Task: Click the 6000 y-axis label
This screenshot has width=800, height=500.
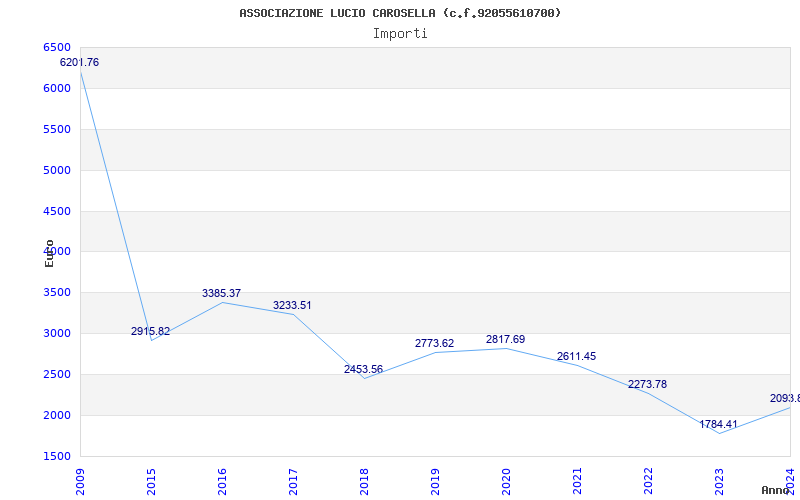Action: [57, 88]
